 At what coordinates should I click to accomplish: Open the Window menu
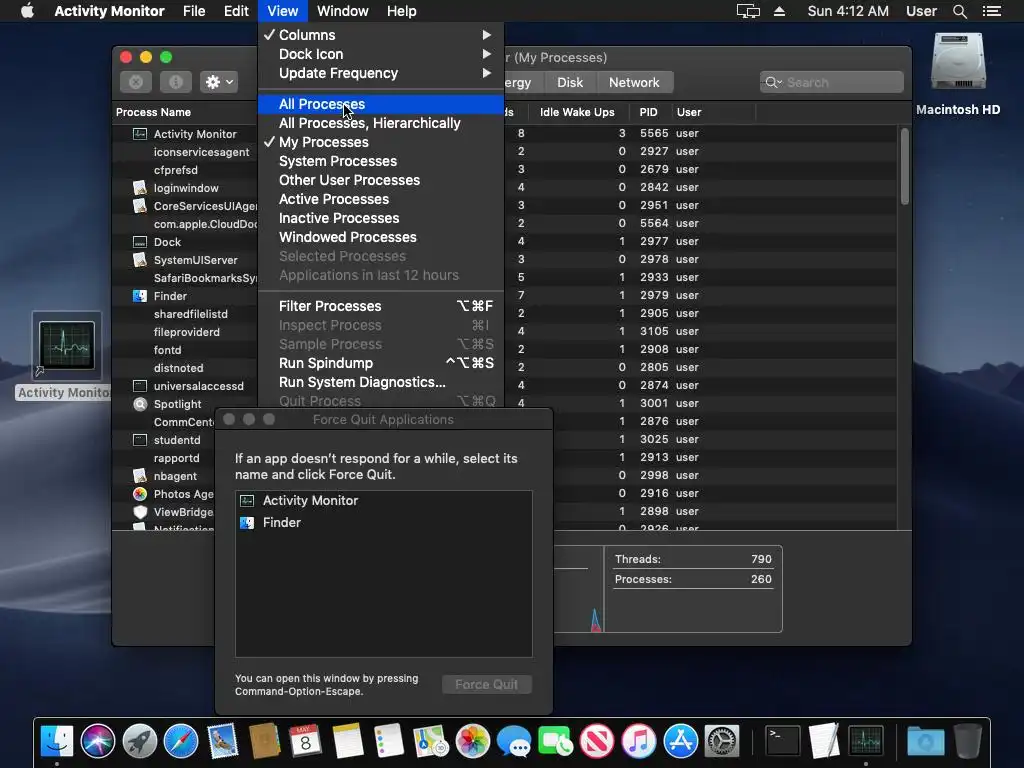pyautogui.click(x=342, y=11)
